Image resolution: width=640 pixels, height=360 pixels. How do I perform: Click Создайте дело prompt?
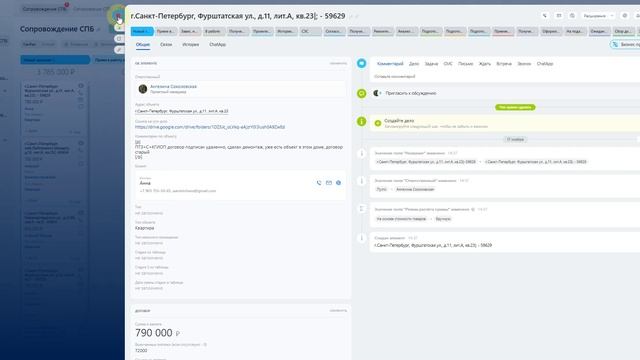point(399,121)
